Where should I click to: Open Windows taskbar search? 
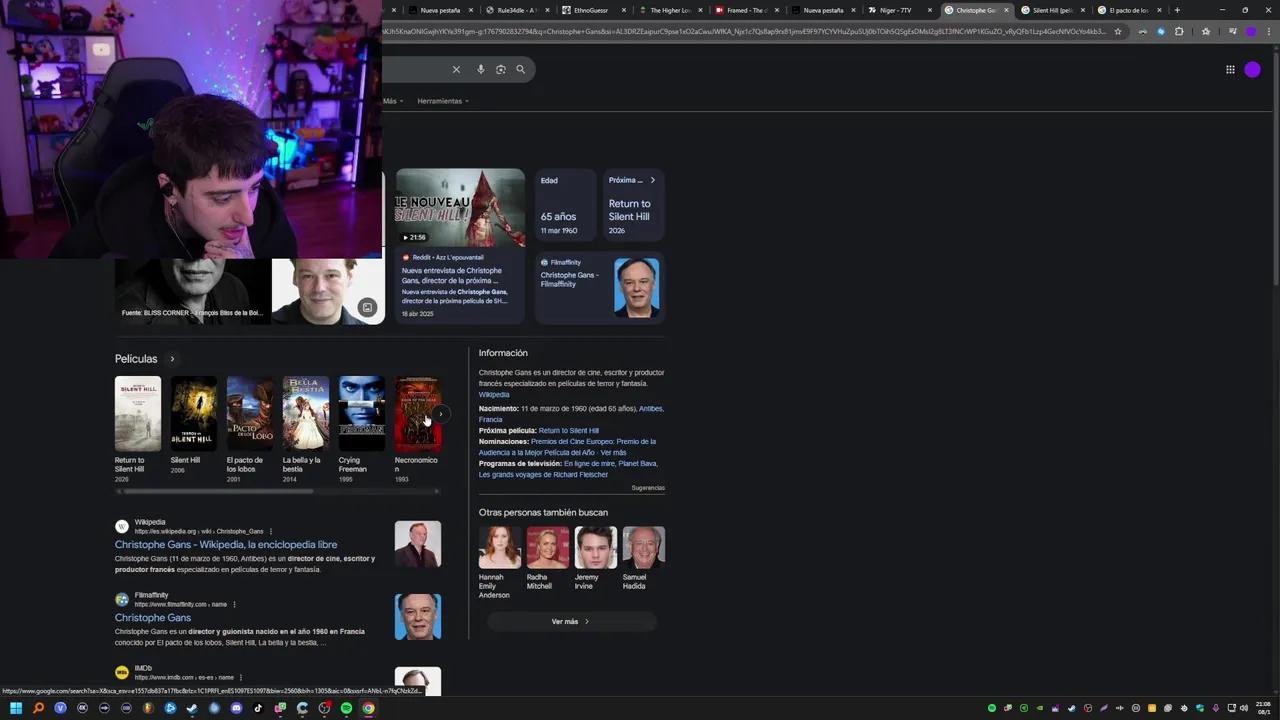[38, 708]
